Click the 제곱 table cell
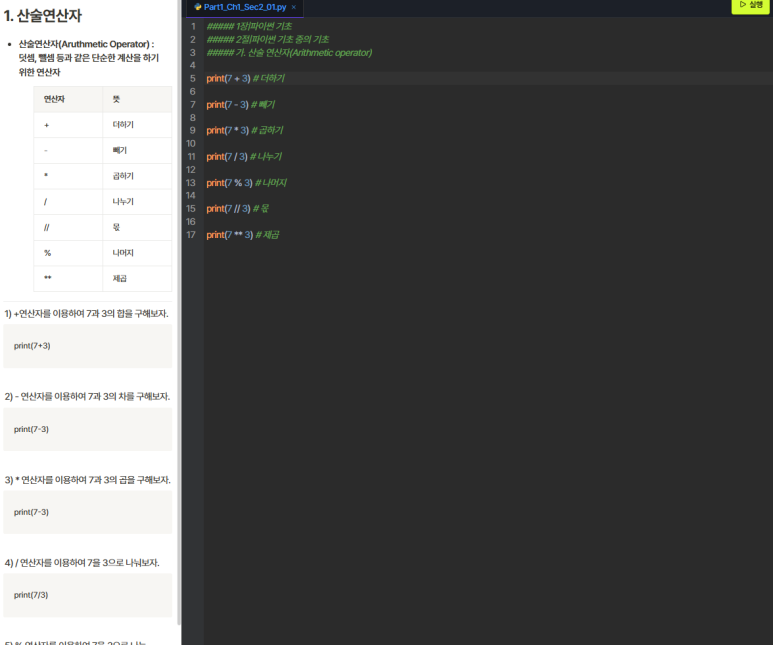The height and width of the screenshot is (645, 773). 137,279
